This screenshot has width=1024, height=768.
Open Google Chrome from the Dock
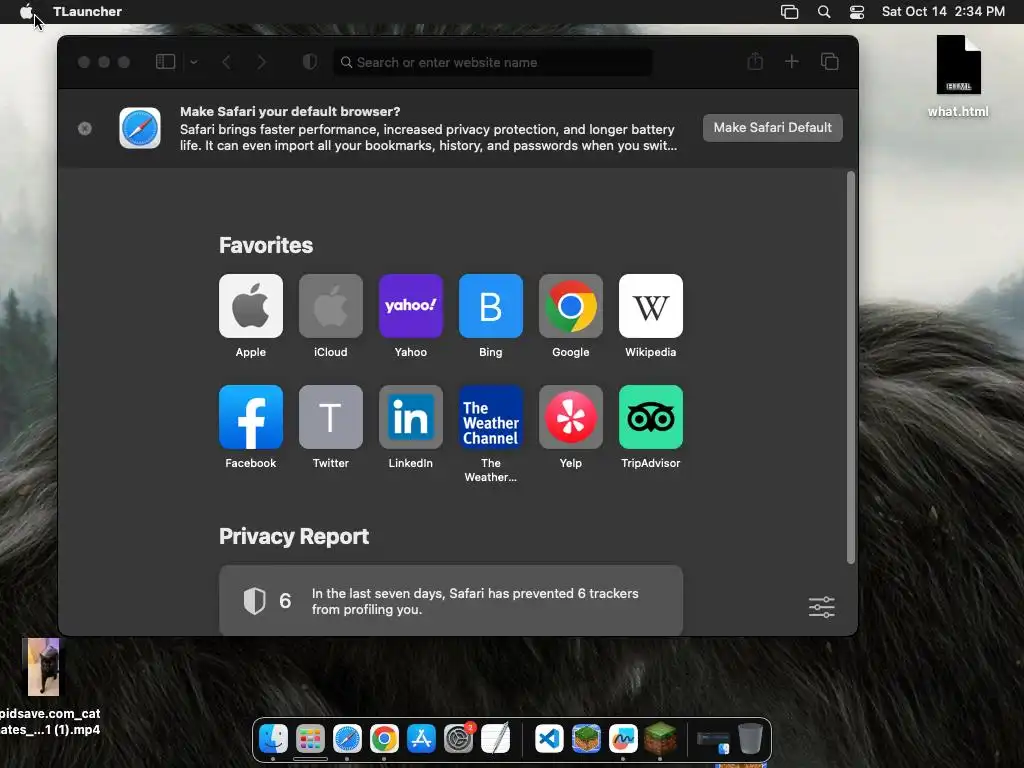pos(384,739)
